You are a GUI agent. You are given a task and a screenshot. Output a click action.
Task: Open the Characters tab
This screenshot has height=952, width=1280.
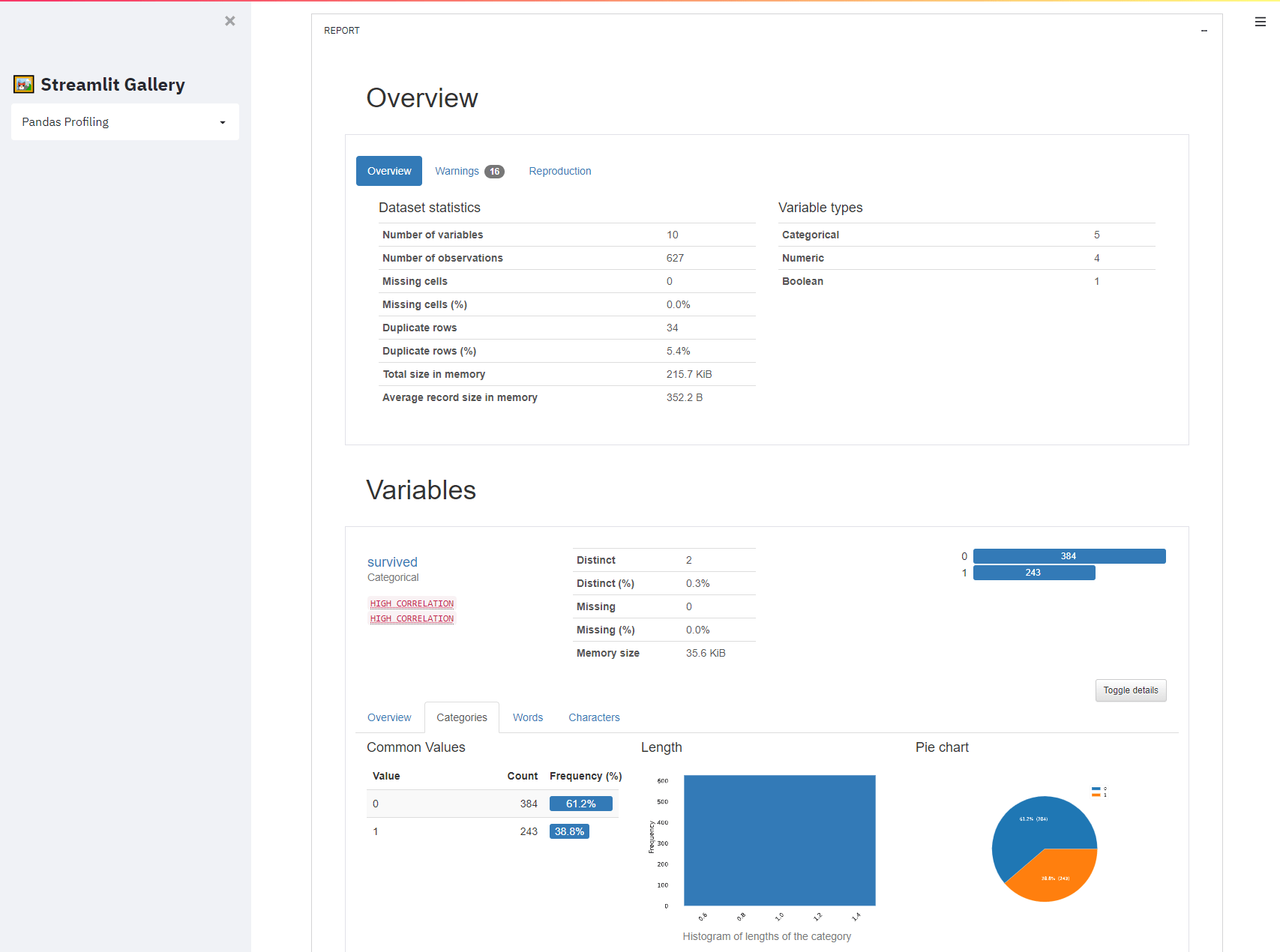pos(594,717)
